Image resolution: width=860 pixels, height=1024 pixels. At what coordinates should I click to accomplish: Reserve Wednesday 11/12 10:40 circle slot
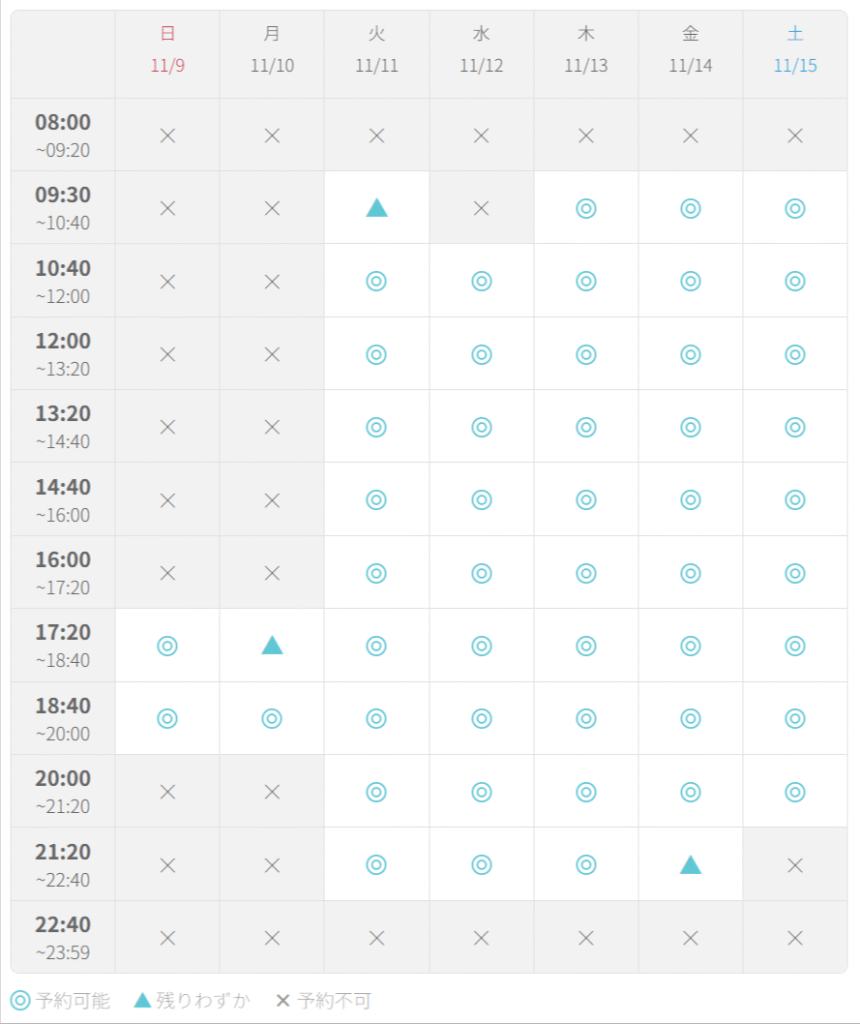481,281
